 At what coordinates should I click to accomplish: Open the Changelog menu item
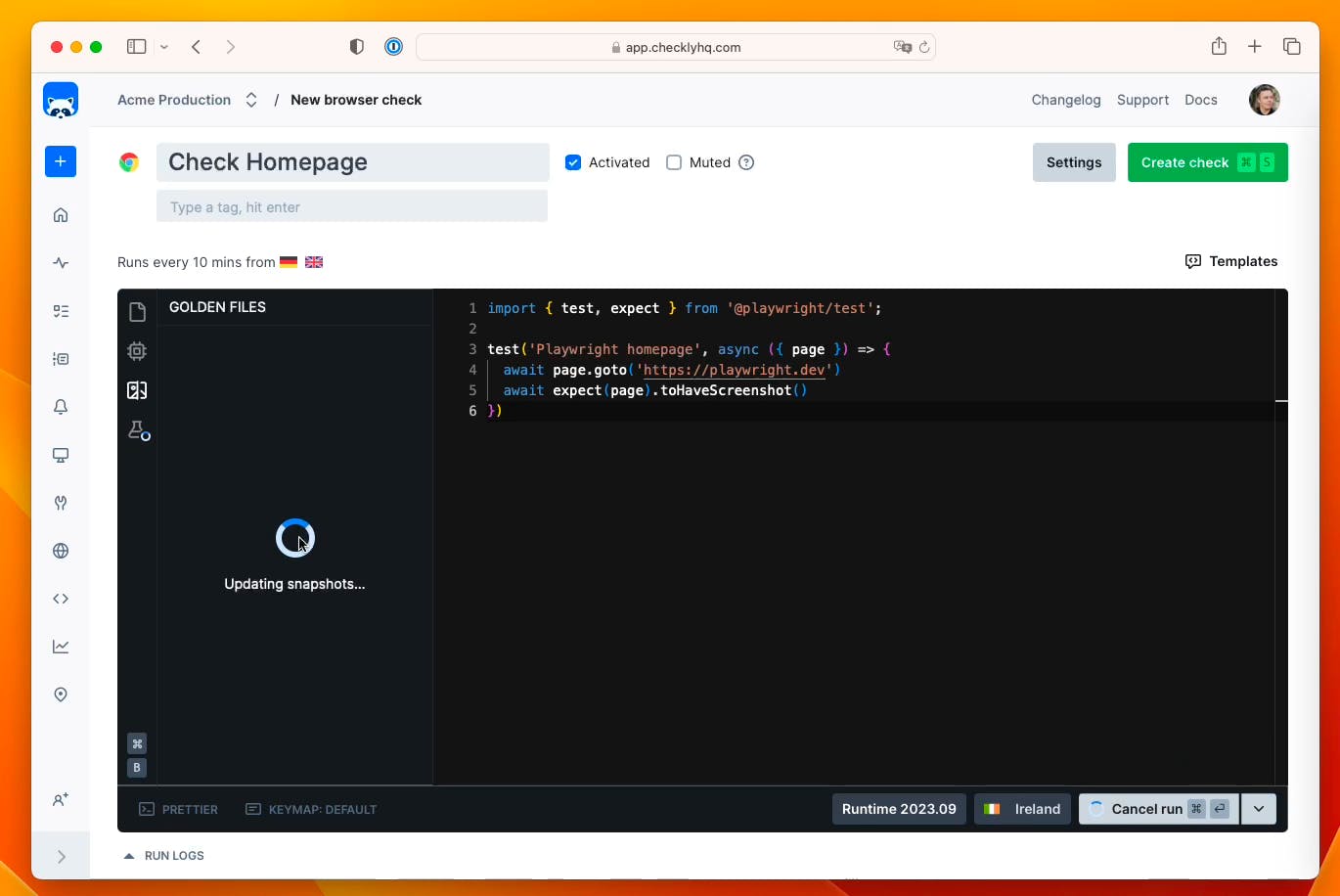click(x=1065, y=99)
